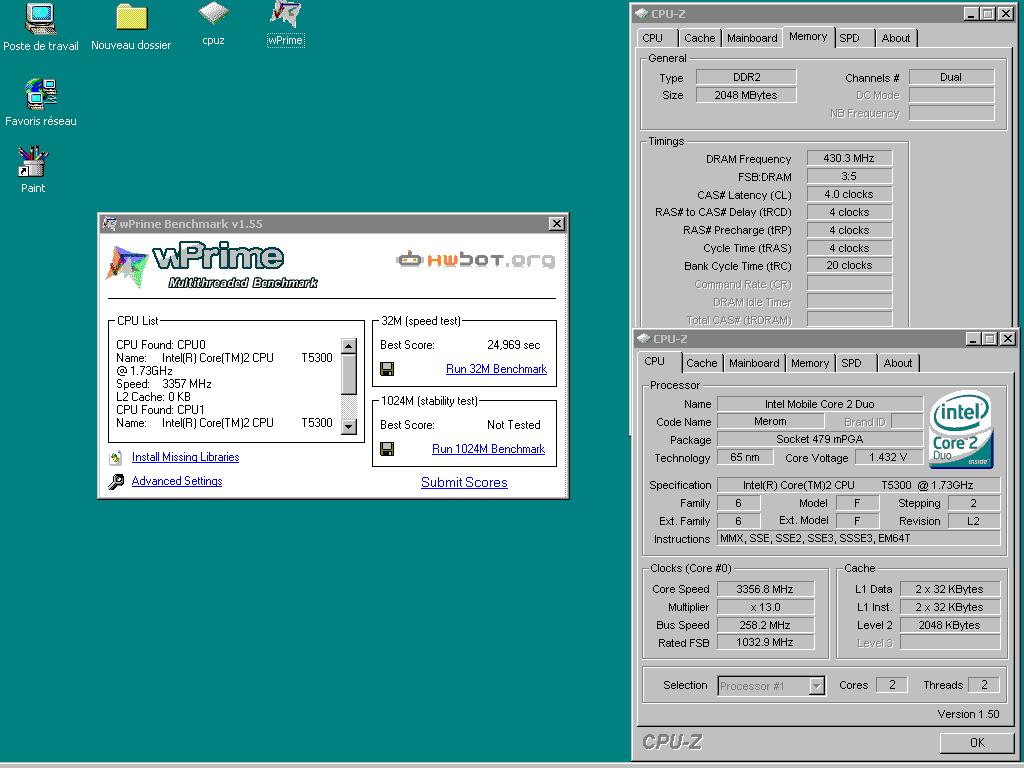
Task: Click the Bus Speed 258.2 MHz value
Action: (765, 625)
